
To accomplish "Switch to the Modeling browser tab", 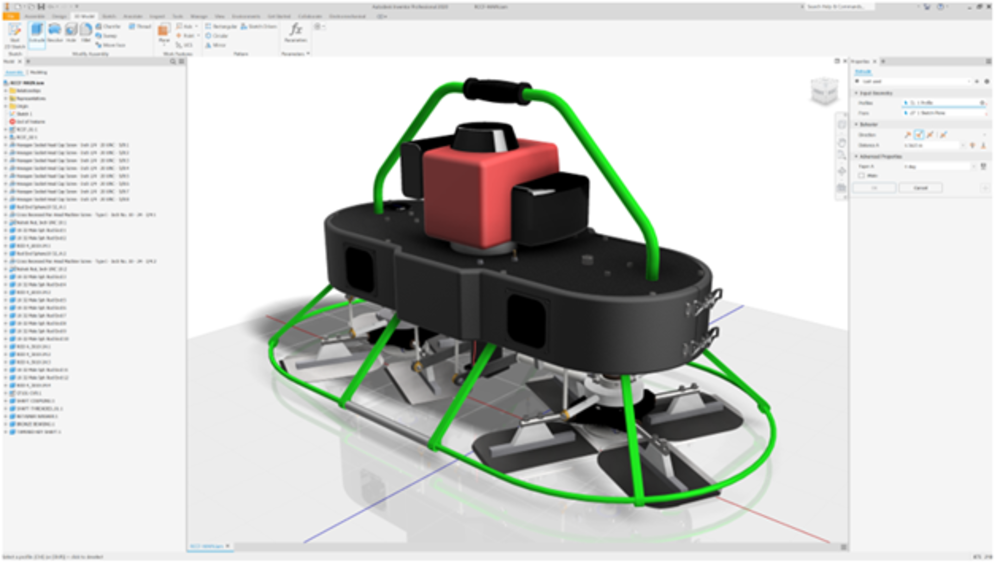I will point(38,73).
